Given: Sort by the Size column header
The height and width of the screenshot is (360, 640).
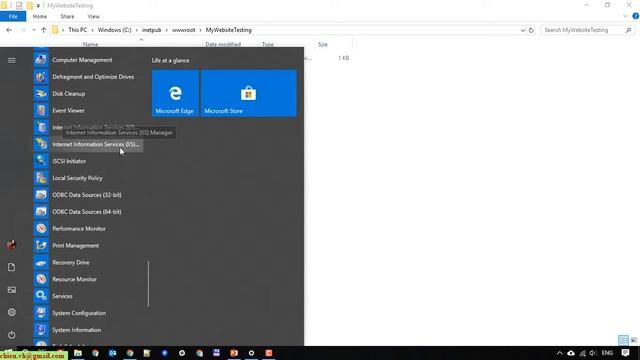Looking at the screenshot, I should coord(323,44).
